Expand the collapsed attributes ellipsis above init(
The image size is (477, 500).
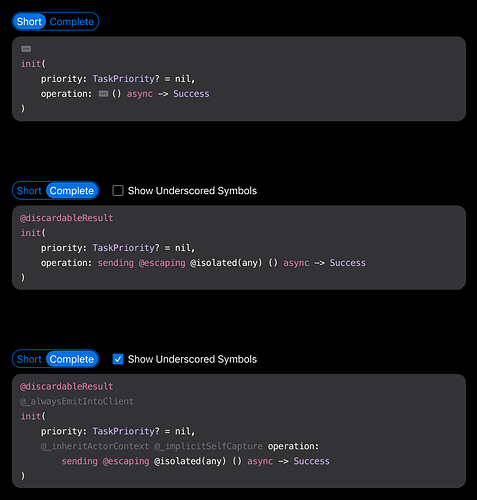click(x=26, y=49)
